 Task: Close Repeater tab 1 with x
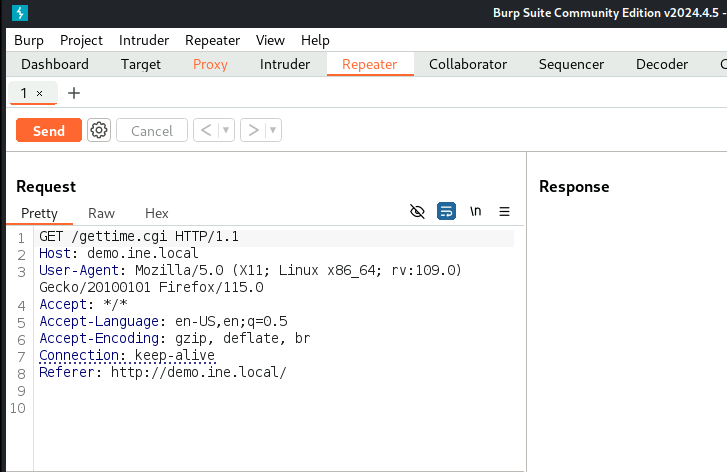(39, 93)
